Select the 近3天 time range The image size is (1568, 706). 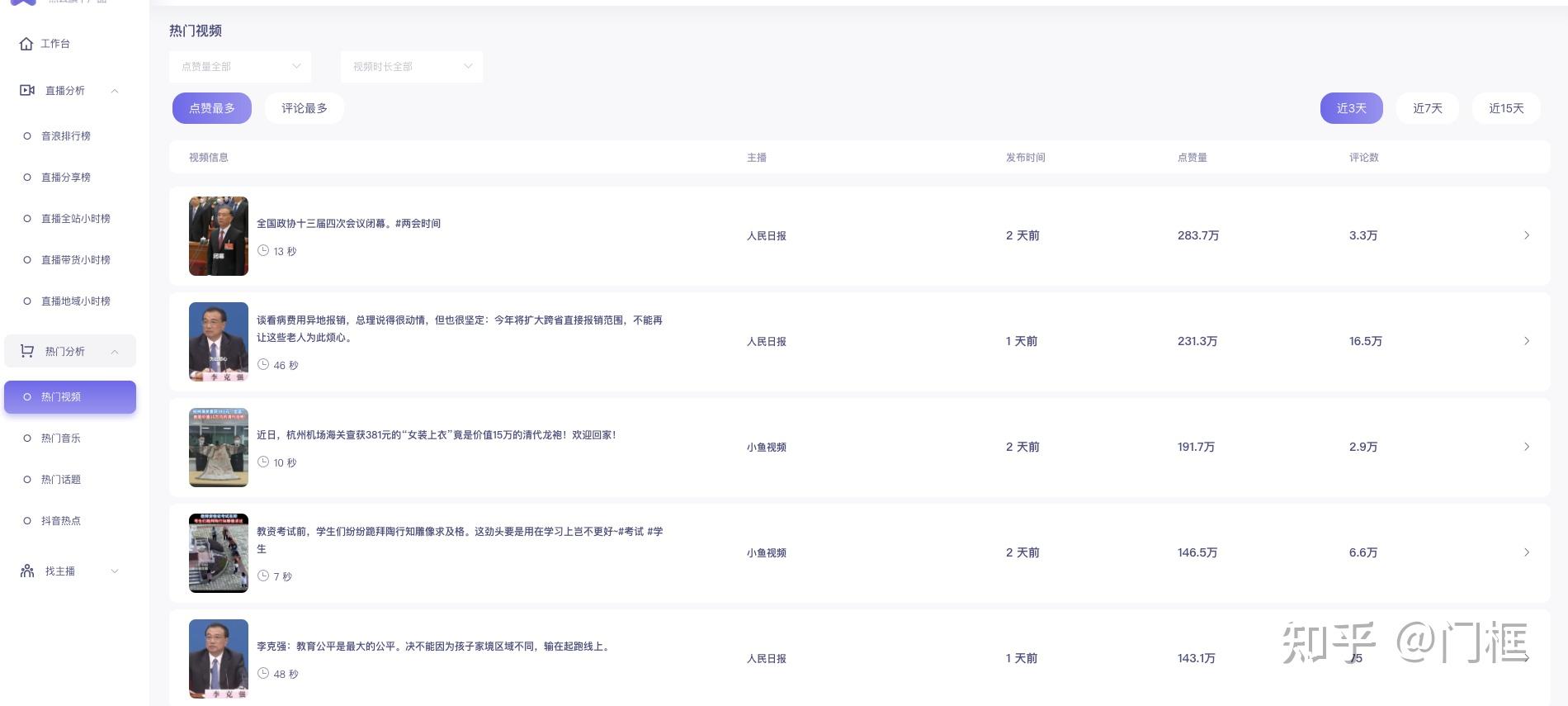tap(1352, 108)
